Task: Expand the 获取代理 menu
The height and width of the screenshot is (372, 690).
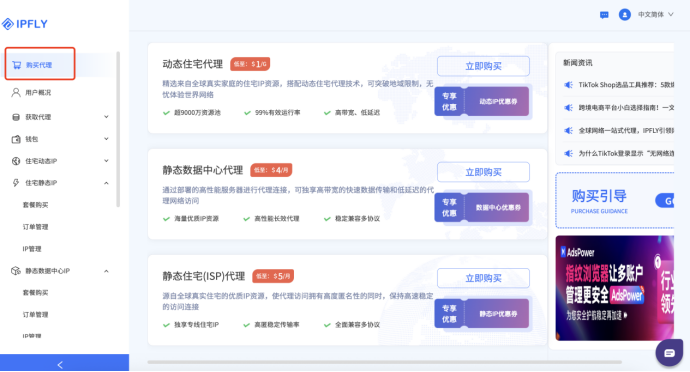Action: pos(59,117)
